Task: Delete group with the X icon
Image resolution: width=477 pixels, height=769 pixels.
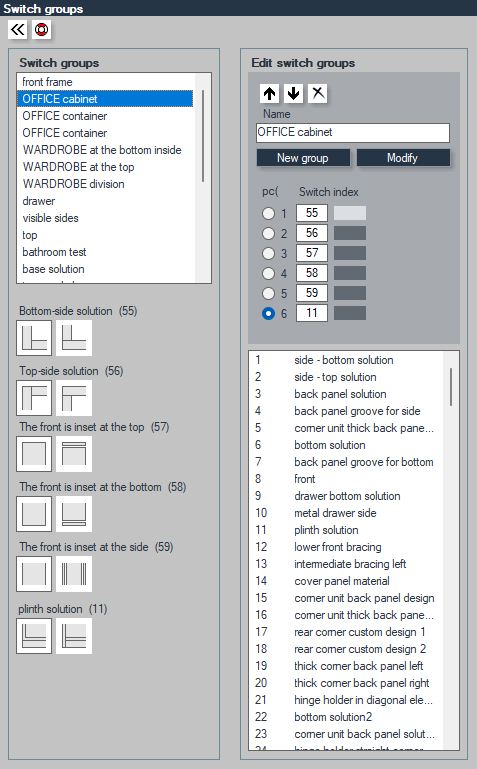Action: (x=318, y=93)
